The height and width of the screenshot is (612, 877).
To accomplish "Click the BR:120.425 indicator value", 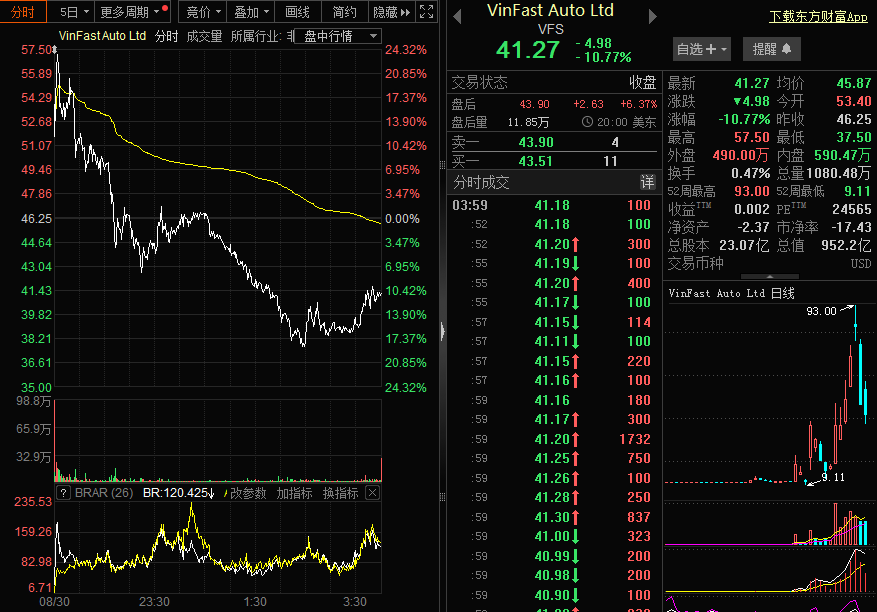I will [178, 493].
